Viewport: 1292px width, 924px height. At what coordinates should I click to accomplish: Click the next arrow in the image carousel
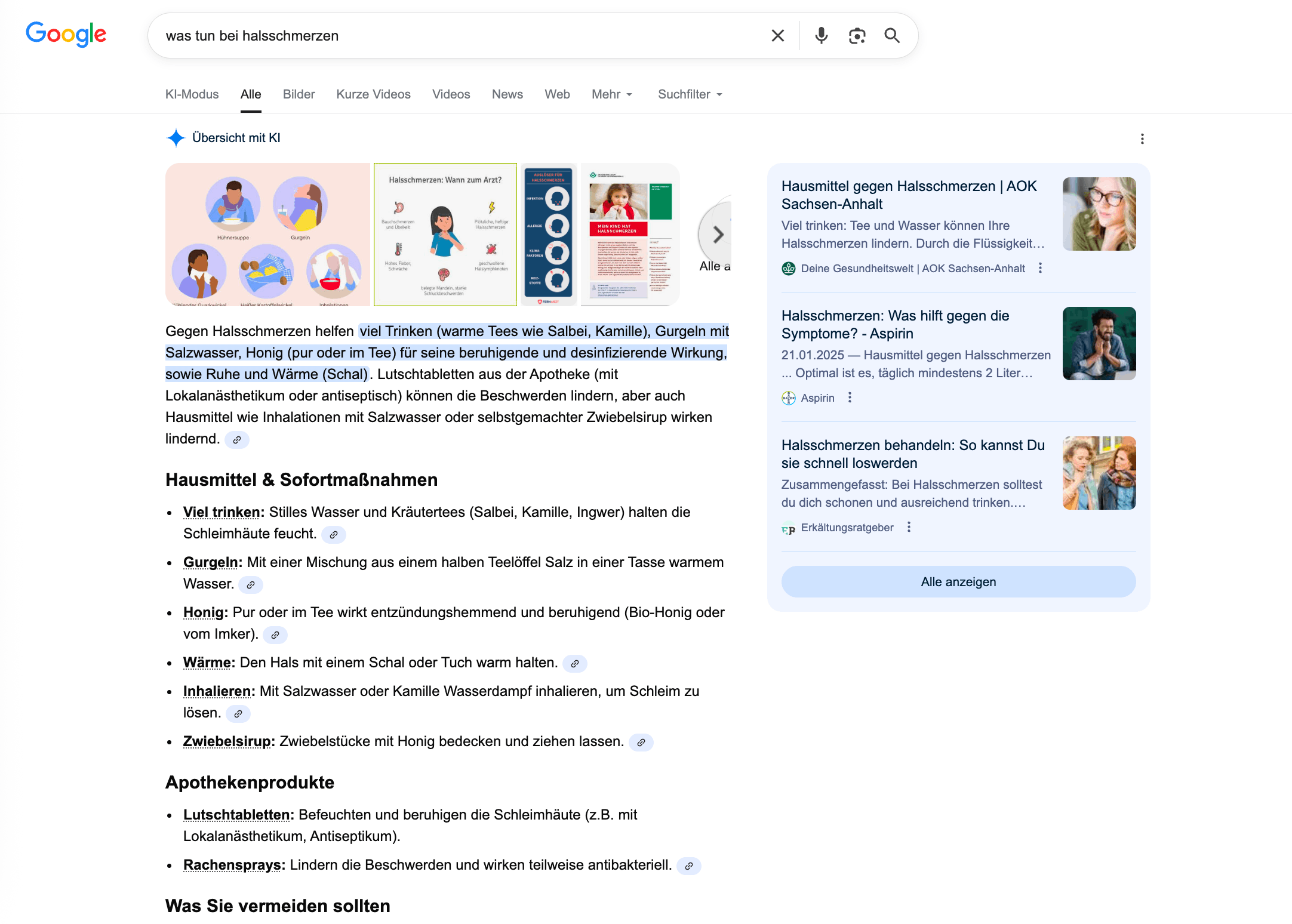[719, 235]
